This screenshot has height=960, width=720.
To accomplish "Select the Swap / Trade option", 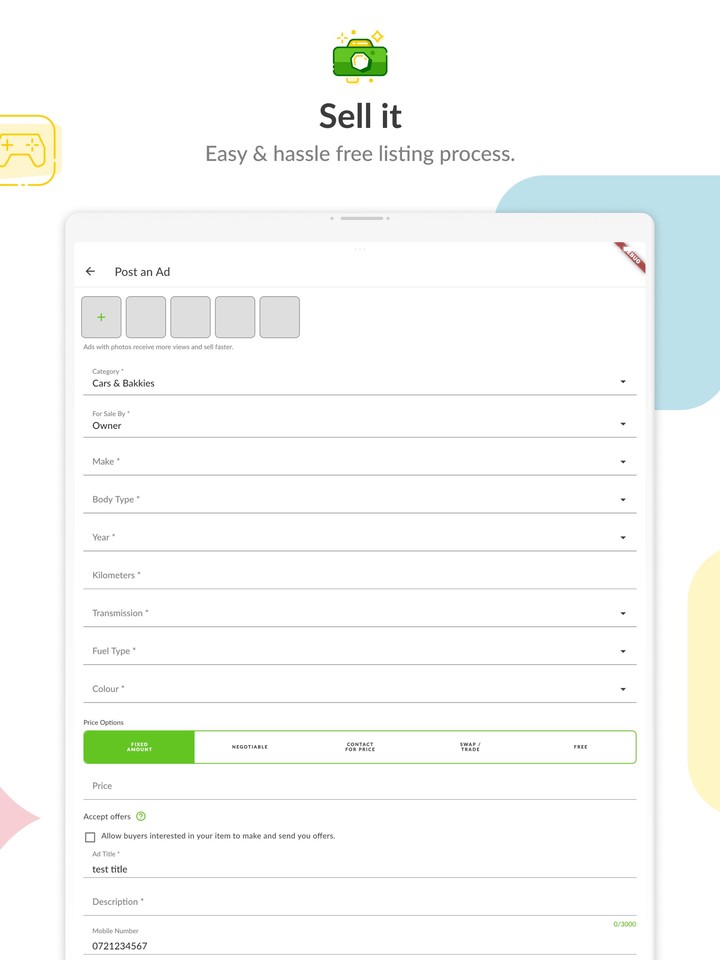I will click(x=470, y=747).
